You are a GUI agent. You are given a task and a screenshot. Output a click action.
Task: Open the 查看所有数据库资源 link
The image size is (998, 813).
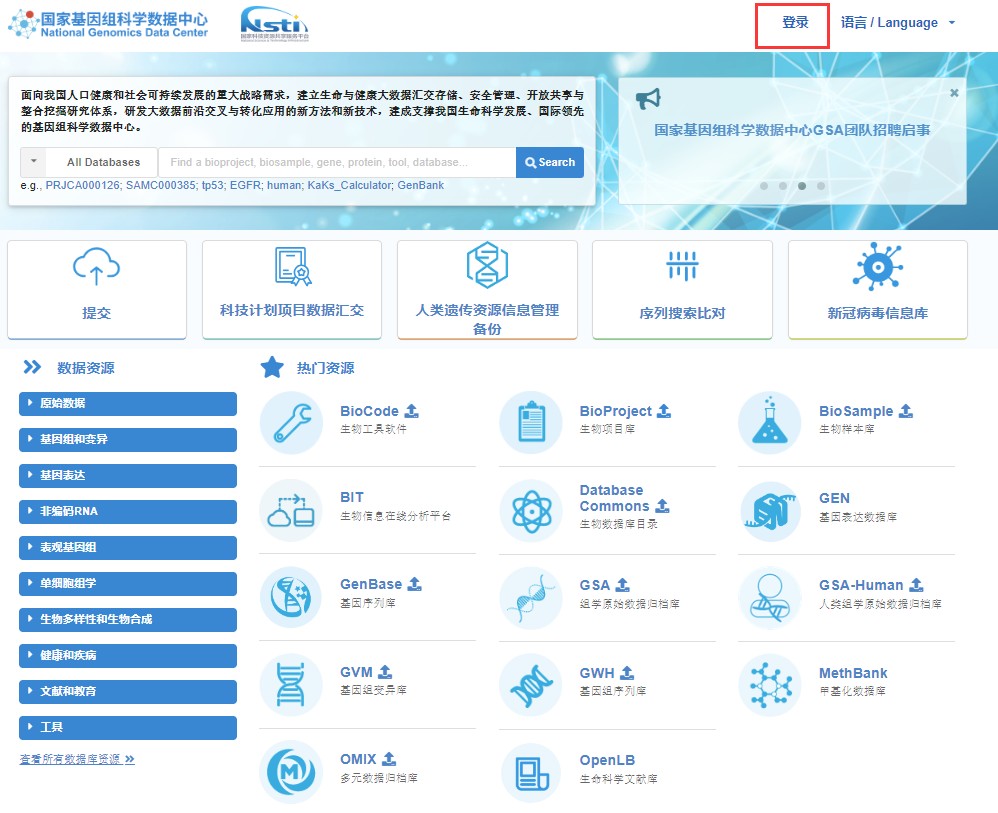tap(77, 759)
